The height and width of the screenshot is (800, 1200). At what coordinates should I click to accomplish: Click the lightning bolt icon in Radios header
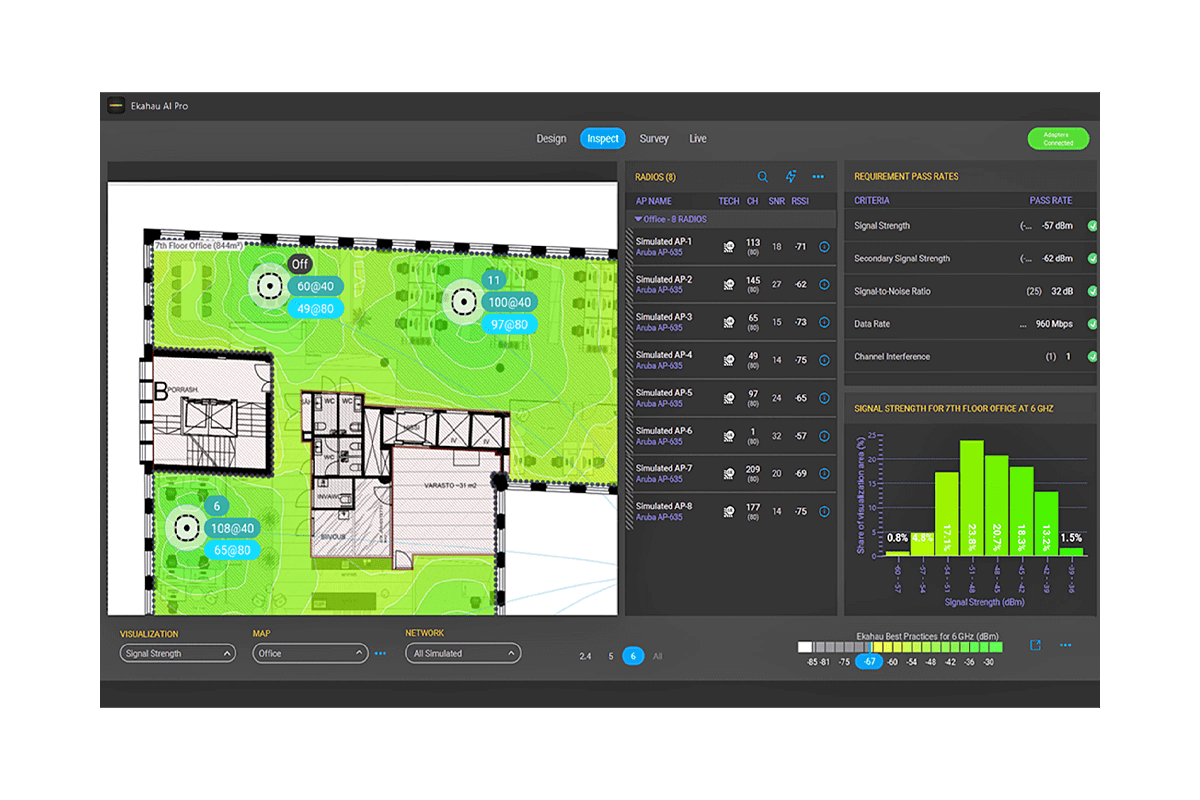[791, 177]
